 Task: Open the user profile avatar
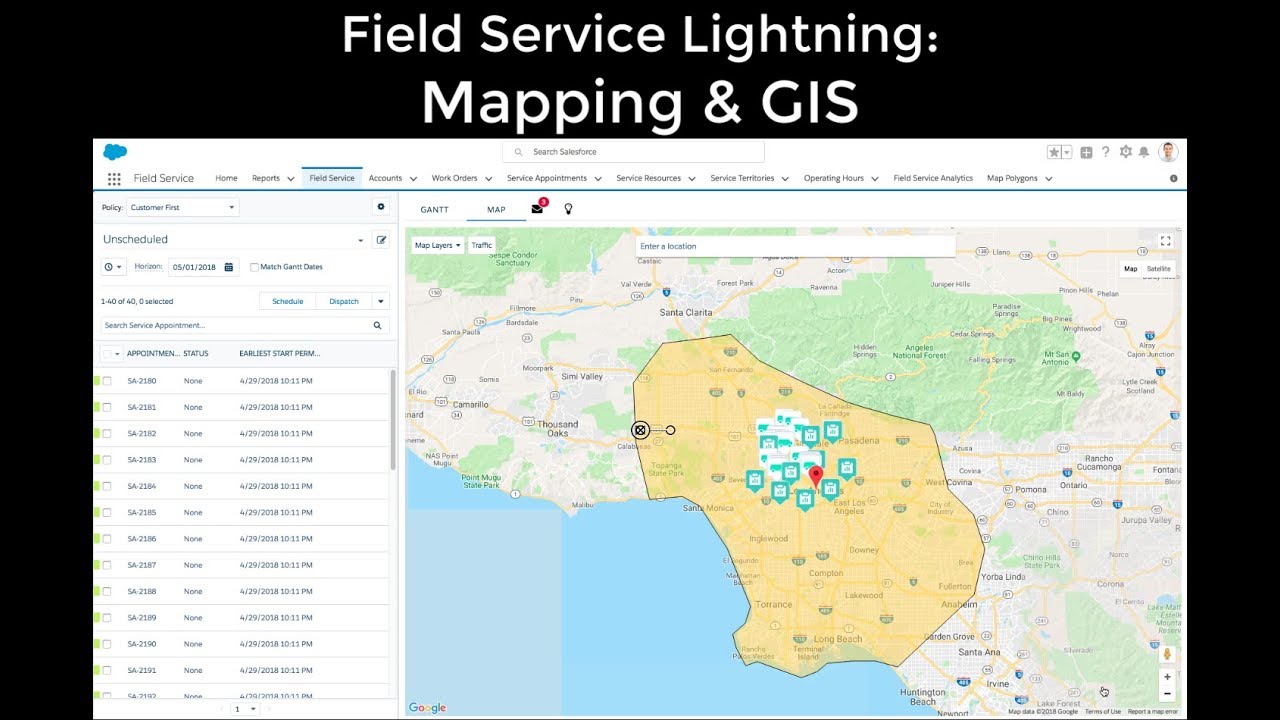(1168, 152)
